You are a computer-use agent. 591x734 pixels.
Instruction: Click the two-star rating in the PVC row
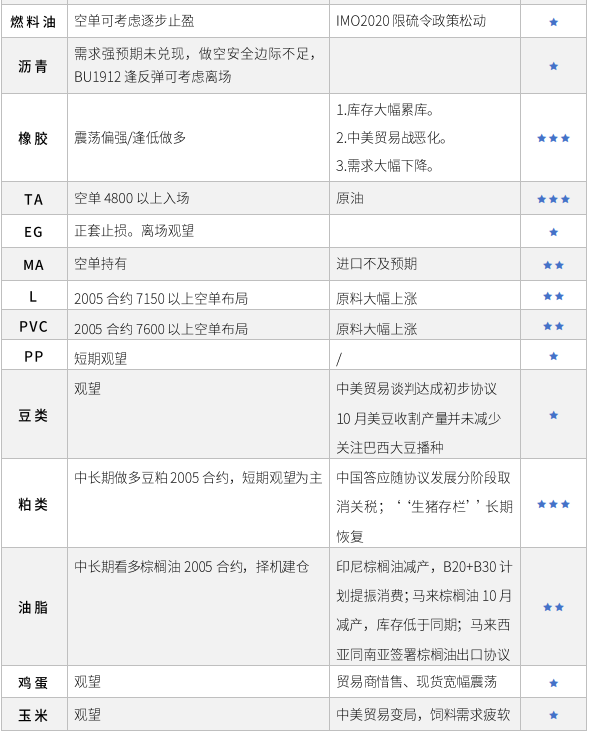[553, 326]
